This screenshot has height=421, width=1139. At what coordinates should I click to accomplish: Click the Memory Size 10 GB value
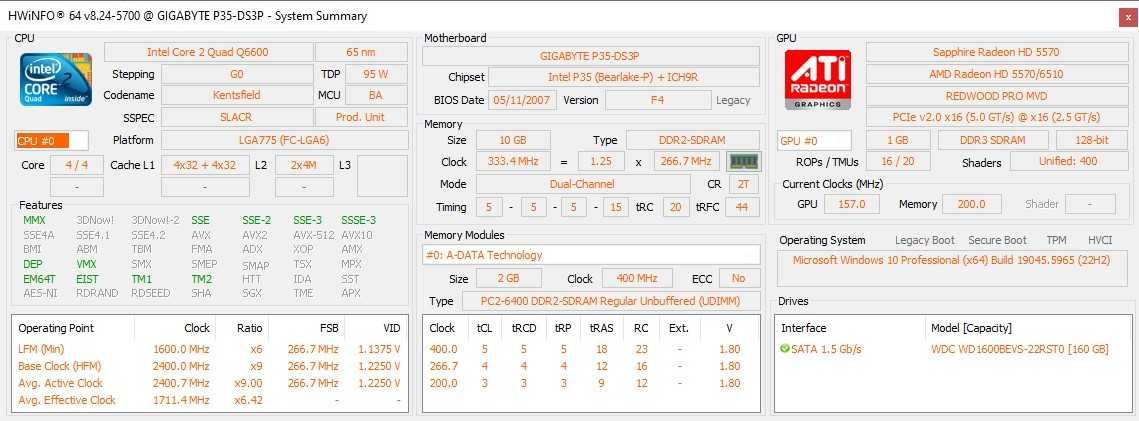pyautogui.click(x=513, y=140)
